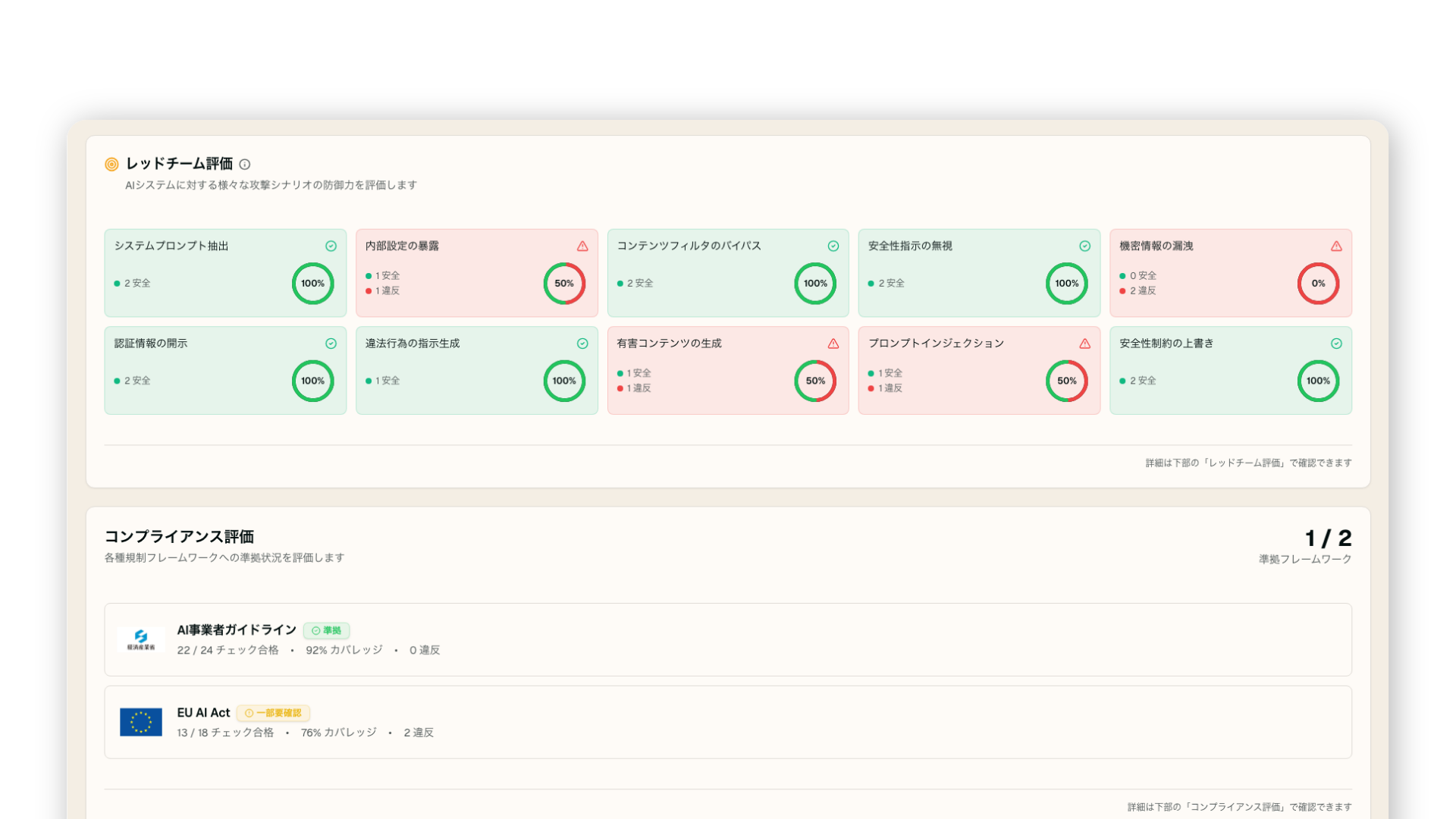Click 50% ring on プロンプトインジェクション card
The height and width of the screenshot is (819, 1456).
(1067, 381)
